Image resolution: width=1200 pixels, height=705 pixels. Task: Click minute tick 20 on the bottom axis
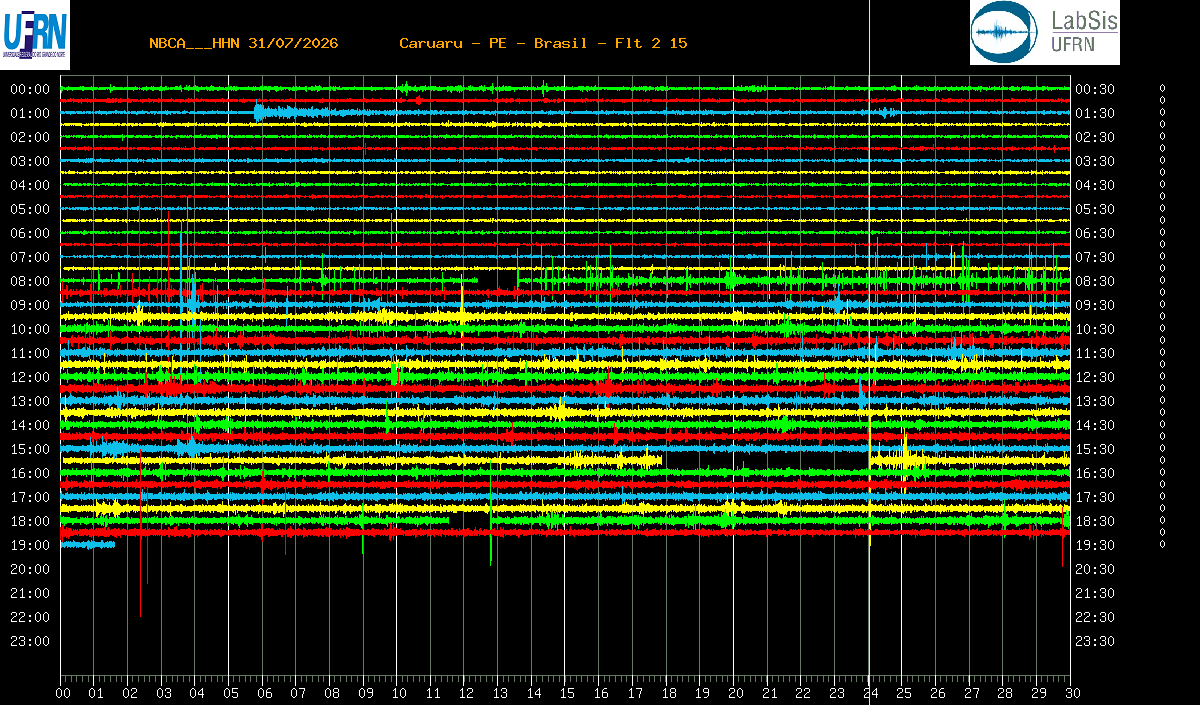coord(734,693)
